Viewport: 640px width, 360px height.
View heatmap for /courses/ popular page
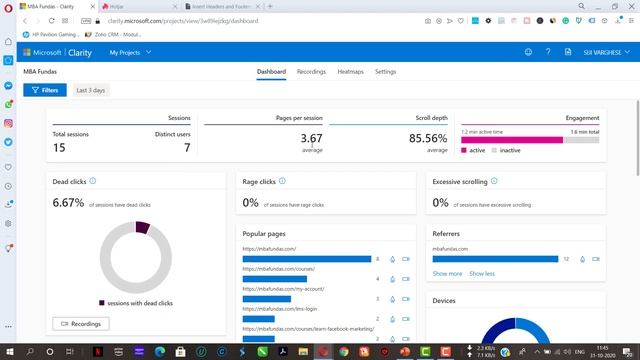pyautogui.click(x=392, y=279)
